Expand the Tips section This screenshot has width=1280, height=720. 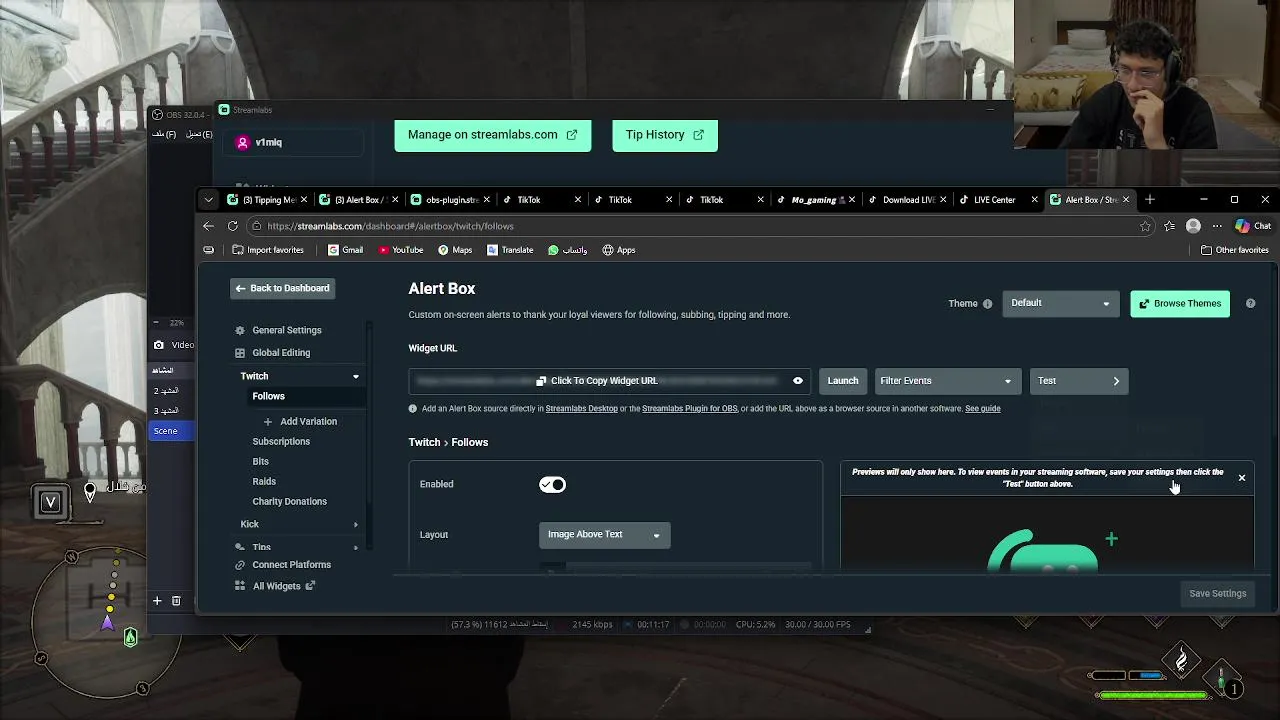356,548
